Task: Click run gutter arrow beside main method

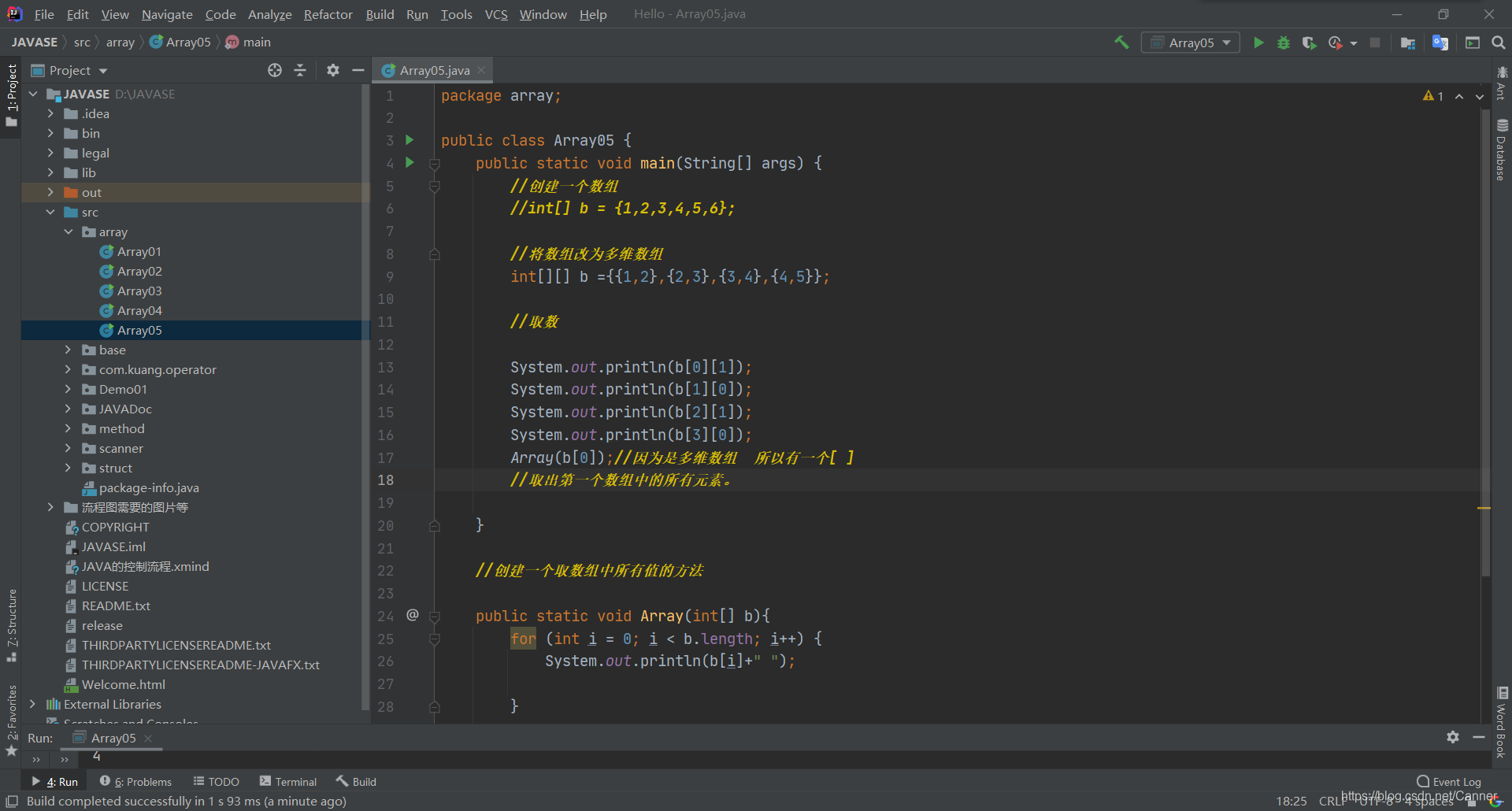Action: 409,163
